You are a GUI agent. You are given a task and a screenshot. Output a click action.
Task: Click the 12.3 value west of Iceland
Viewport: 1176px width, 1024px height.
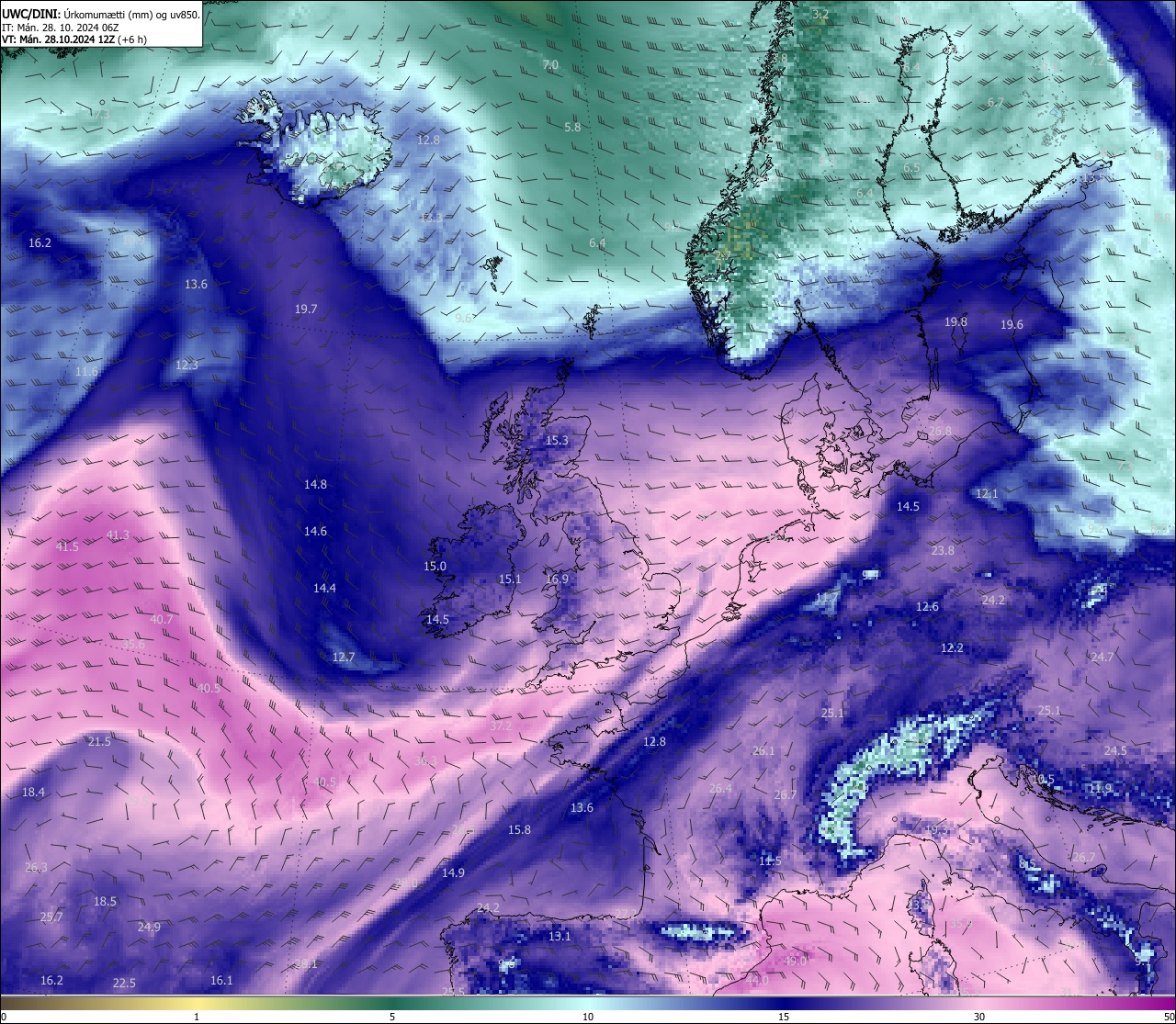click(187, 366)
